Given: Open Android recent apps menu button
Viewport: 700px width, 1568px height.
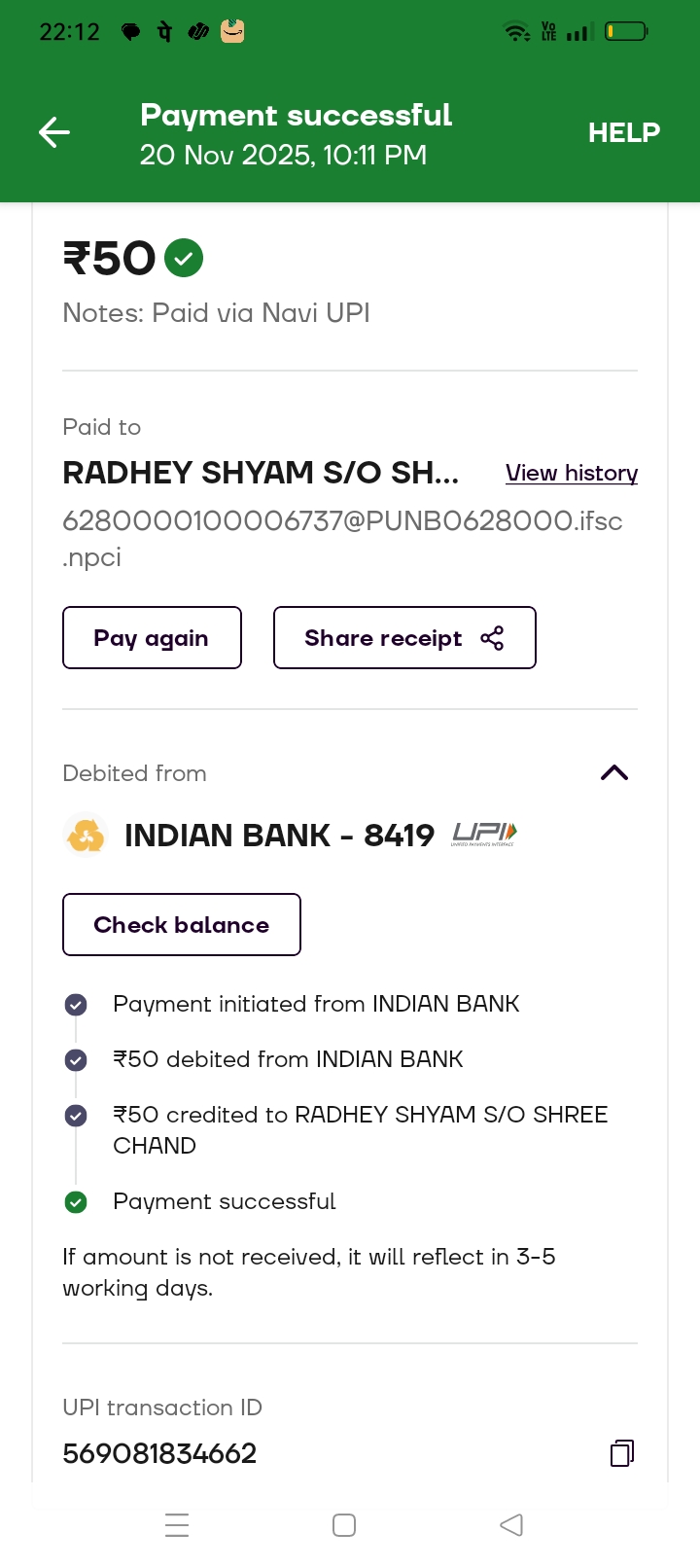Looking at the screenshot, I should pos(177,1524).
